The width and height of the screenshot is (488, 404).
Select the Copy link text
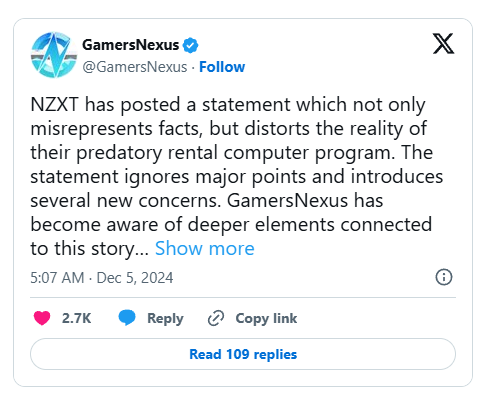pyautogui.click(x=266, y=319)
